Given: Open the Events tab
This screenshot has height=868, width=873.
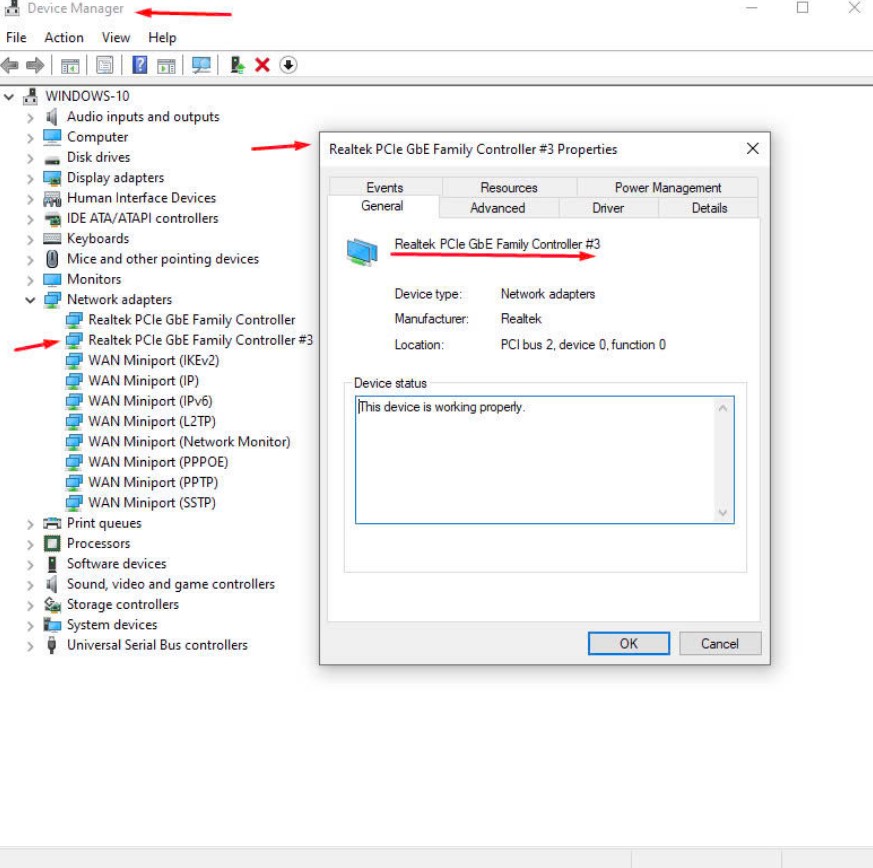Looking at the screenshot, I should [x=385, y=188].
